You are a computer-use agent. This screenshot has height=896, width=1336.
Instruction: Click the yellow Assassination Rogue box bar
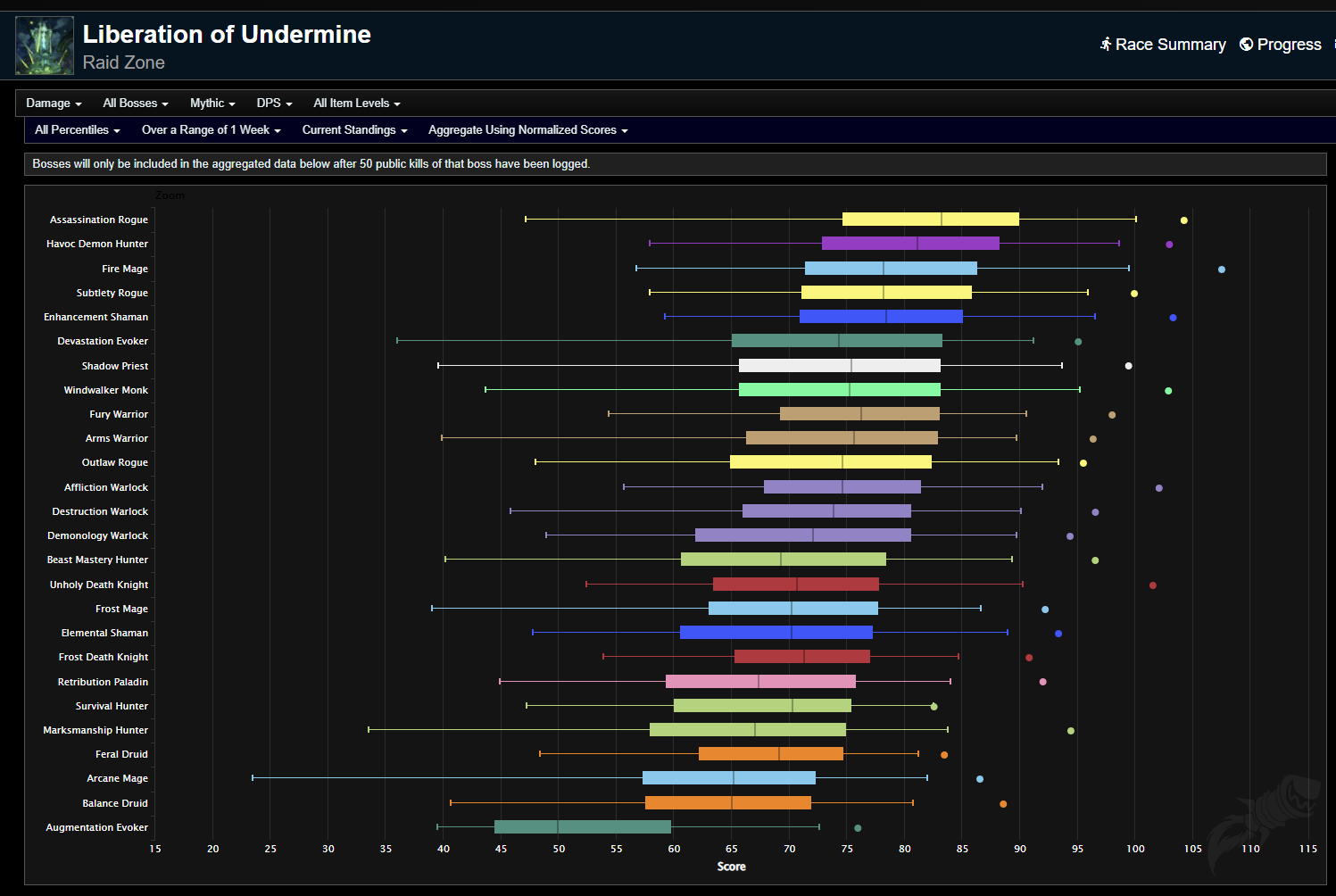(930, 220)
